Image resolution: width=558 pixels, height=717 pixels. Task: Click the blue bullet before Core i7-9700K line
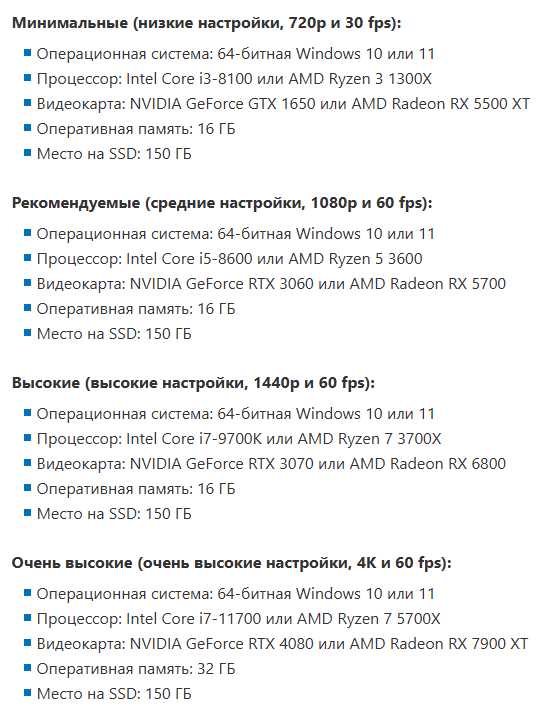(27, 438)
